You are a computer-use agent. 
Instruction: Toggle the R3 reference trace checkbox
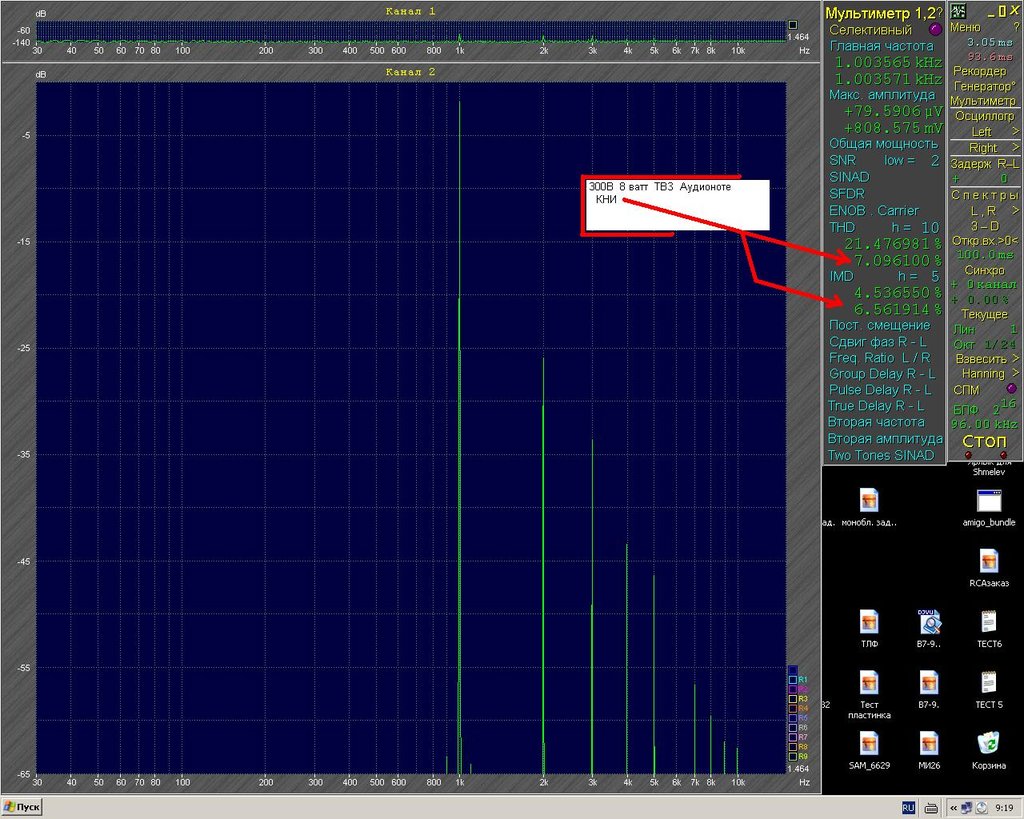793,699
